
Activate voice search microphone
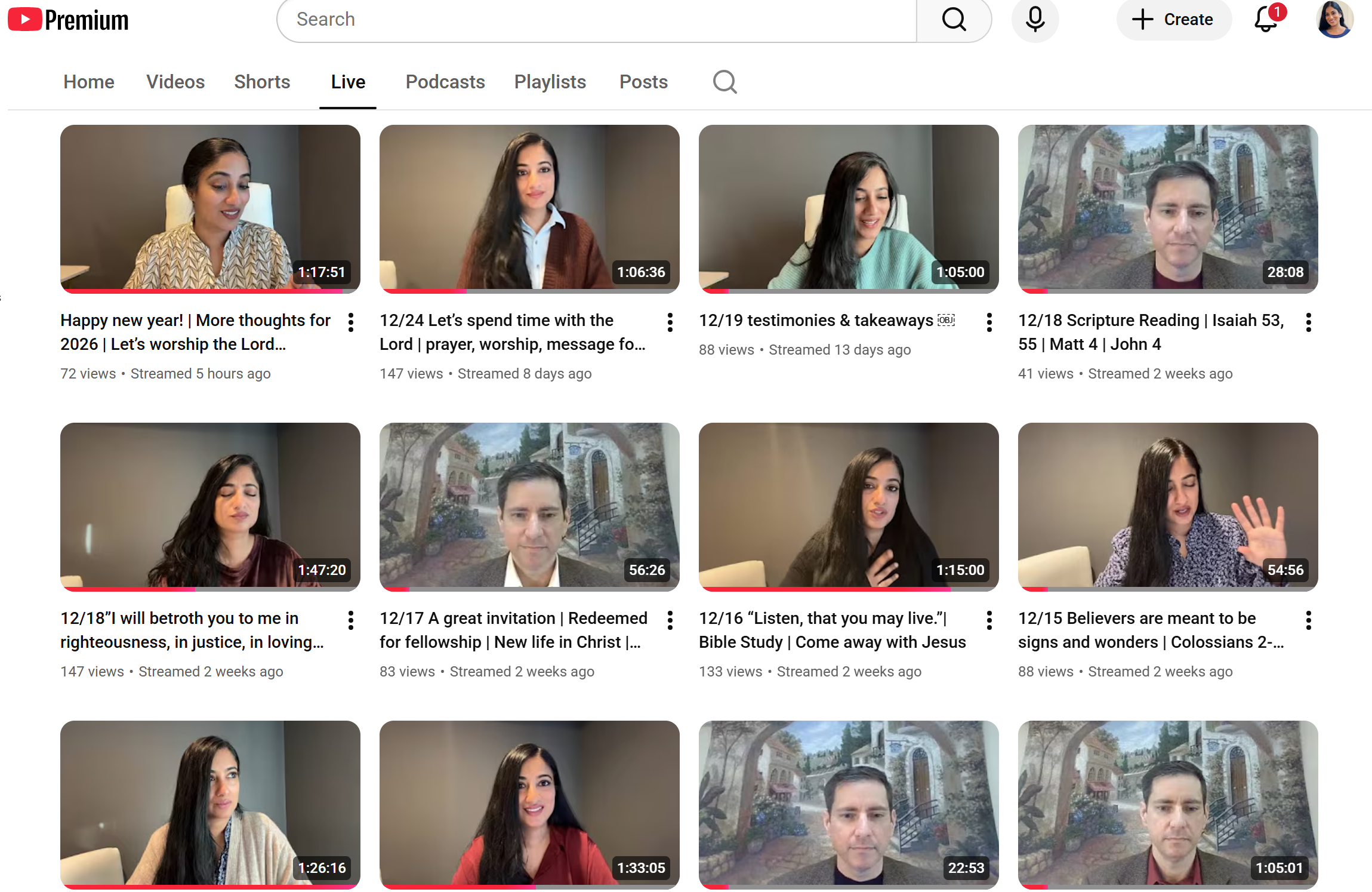point(1034,20)
